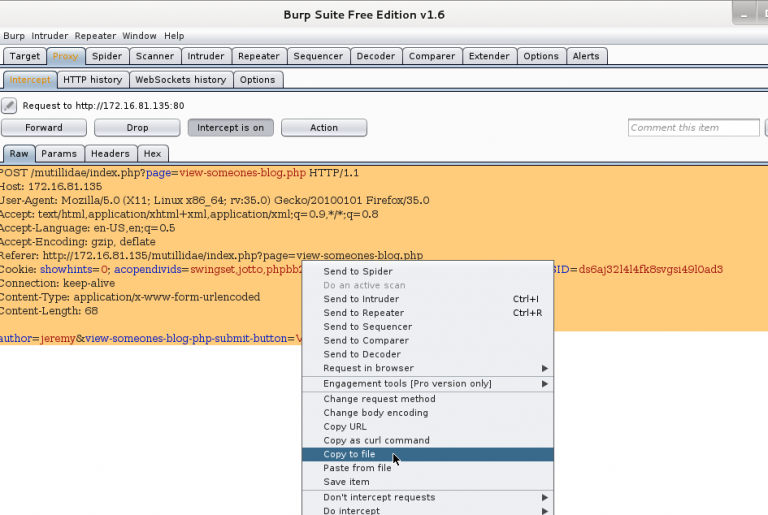
Task: Minimize the Burp Suite window
Action: pos(744,14)
